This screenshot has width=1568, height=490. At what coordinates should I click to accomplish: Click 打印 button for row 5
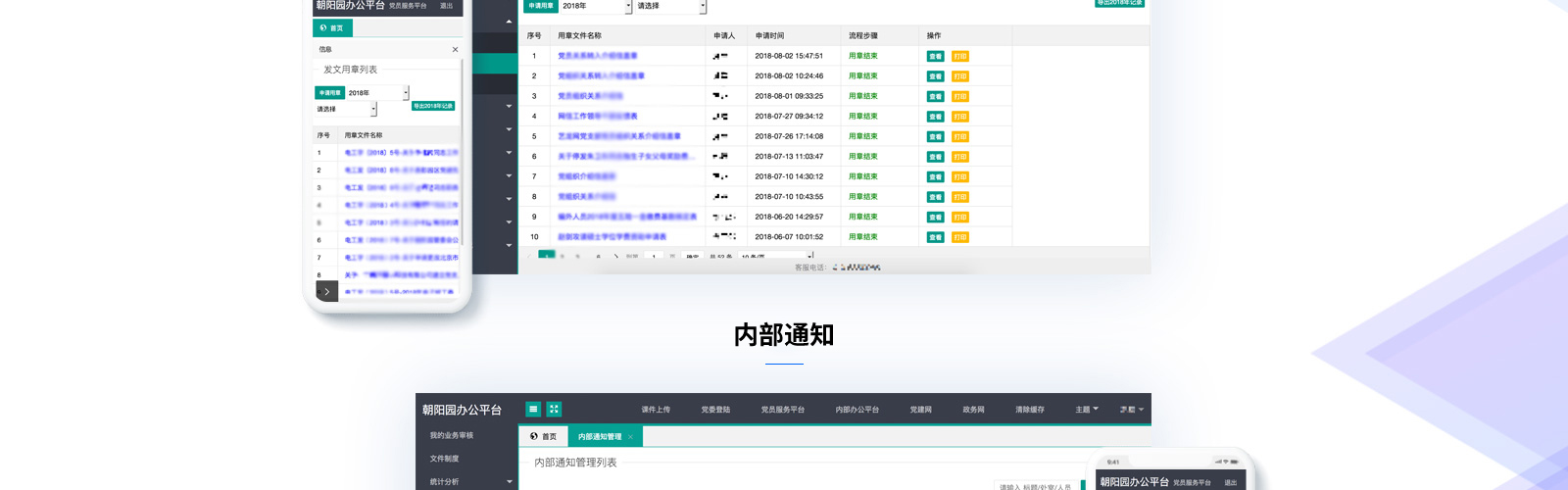960,137
